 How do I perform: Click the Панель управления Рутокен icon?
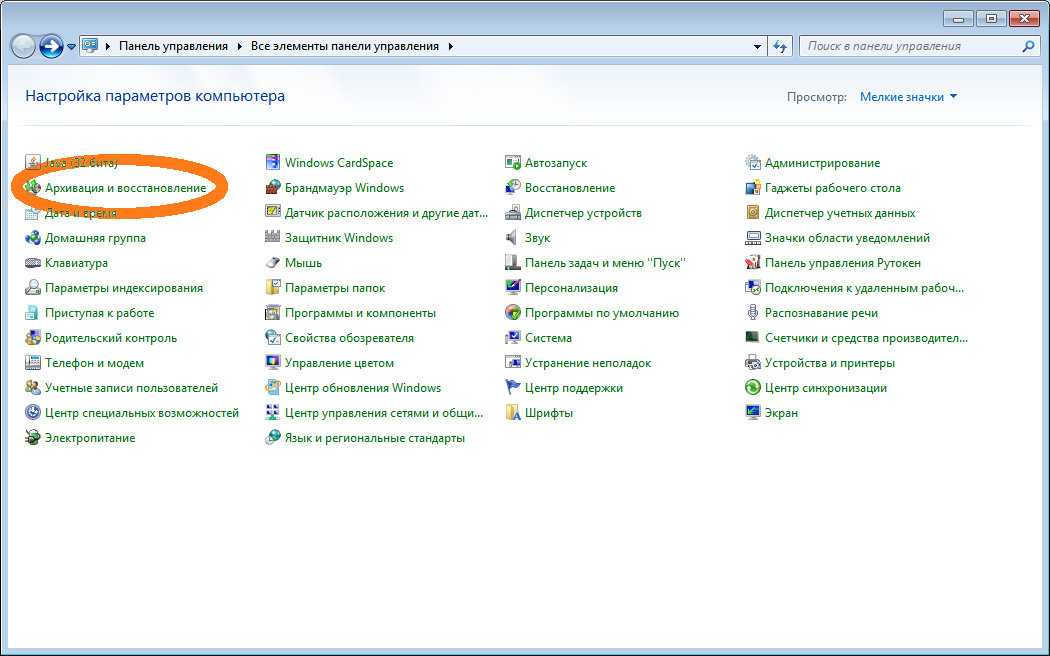point(753,263)
